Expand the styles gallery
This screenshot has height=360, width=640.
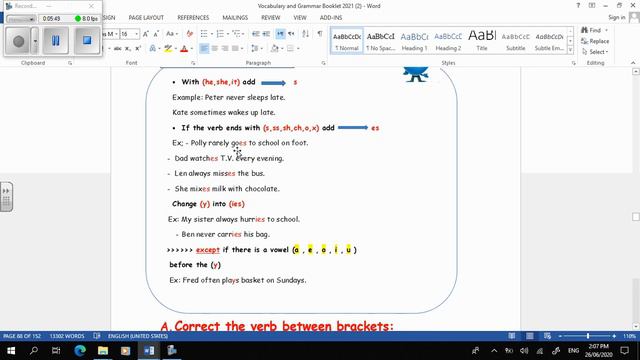pos(570,50)
